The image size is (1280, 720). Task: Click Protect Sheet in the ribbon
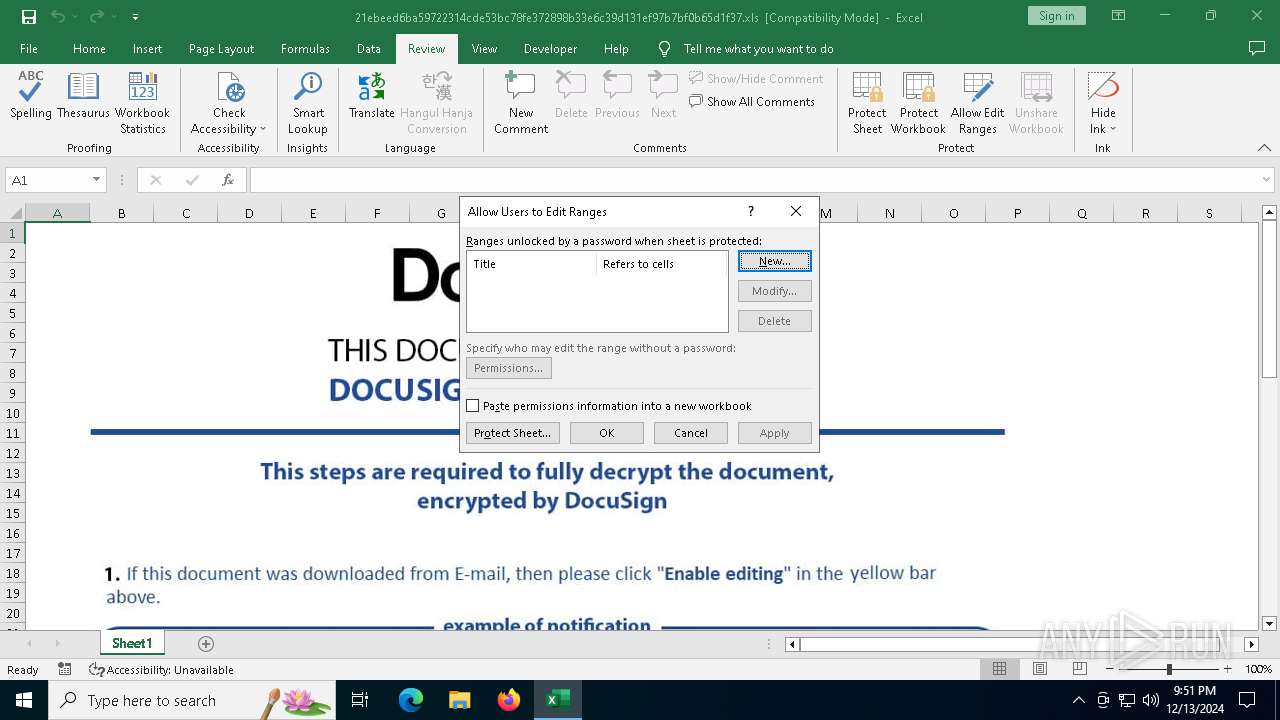(867, 103)
